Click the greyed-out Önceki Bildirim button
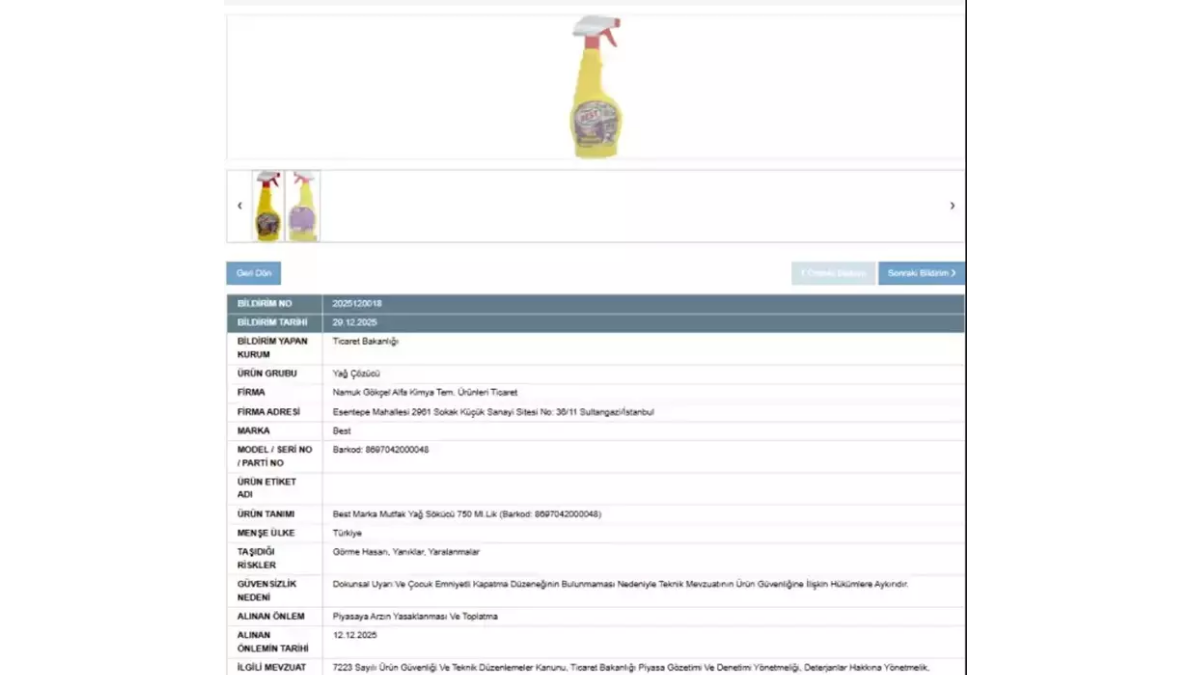The width and height of the screenshot is (1200, 675). (833, 274)
